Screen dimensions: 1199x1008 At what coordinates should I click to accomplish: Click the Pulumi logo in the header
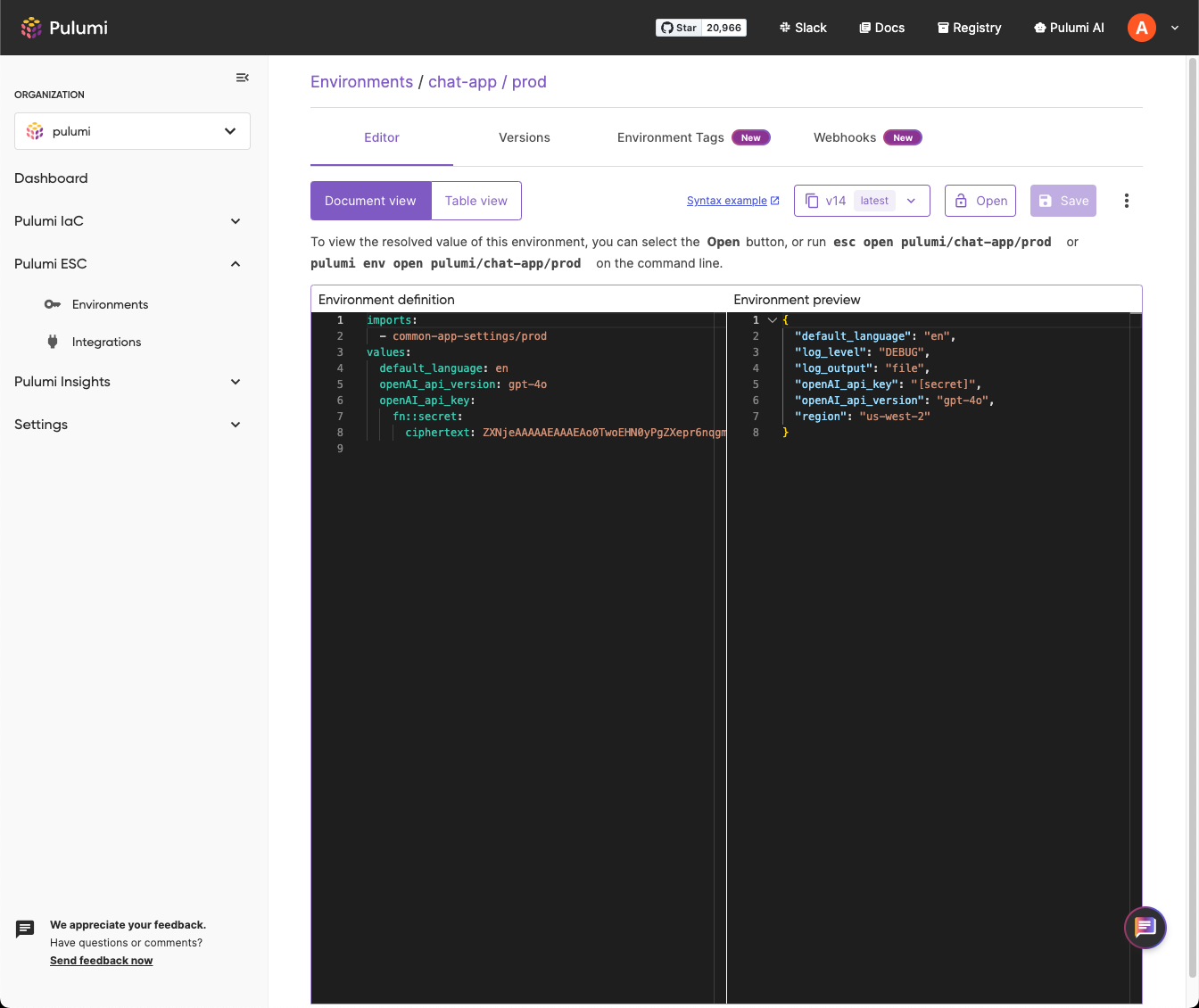(x=64, y=28)
